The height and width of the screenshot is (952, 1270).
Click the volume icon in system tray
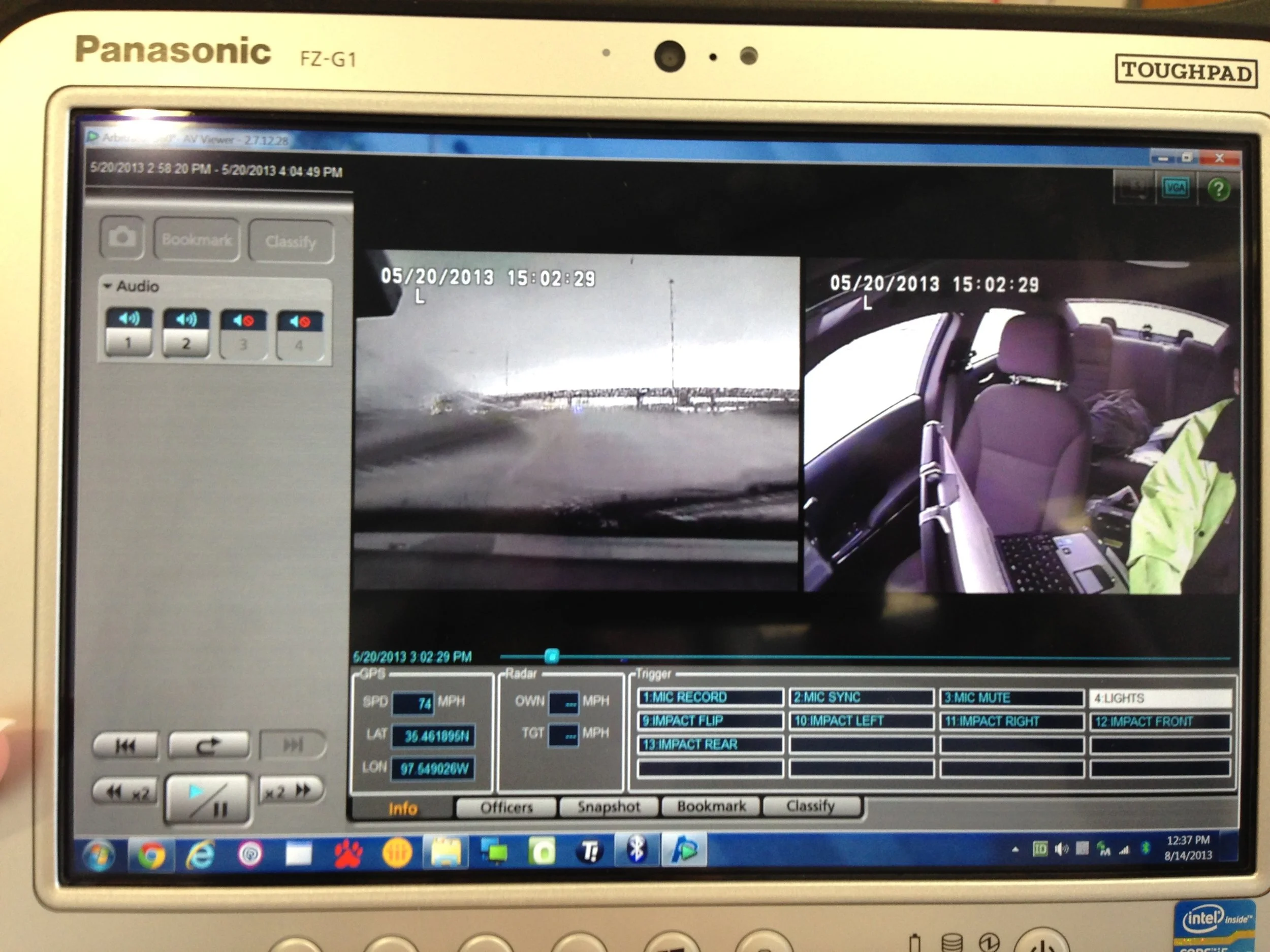[1062, 848]
